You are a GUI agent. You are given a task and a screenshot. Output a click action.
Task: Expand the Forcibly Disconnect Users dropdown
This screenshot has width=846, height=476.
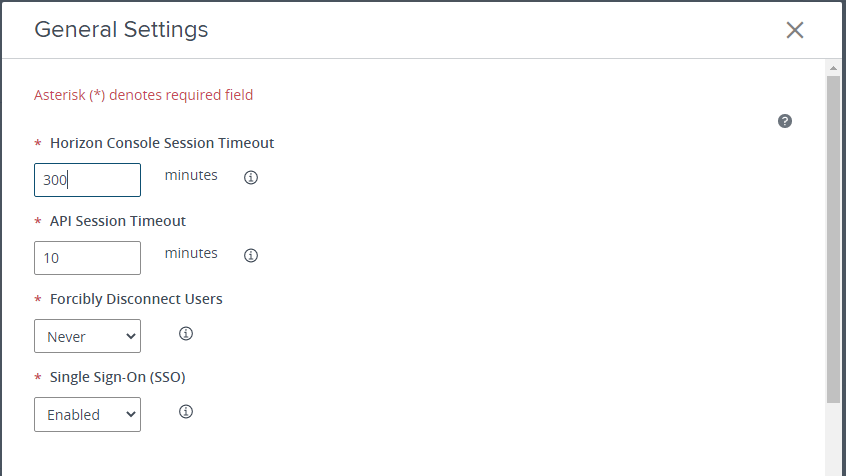(87, 336)
